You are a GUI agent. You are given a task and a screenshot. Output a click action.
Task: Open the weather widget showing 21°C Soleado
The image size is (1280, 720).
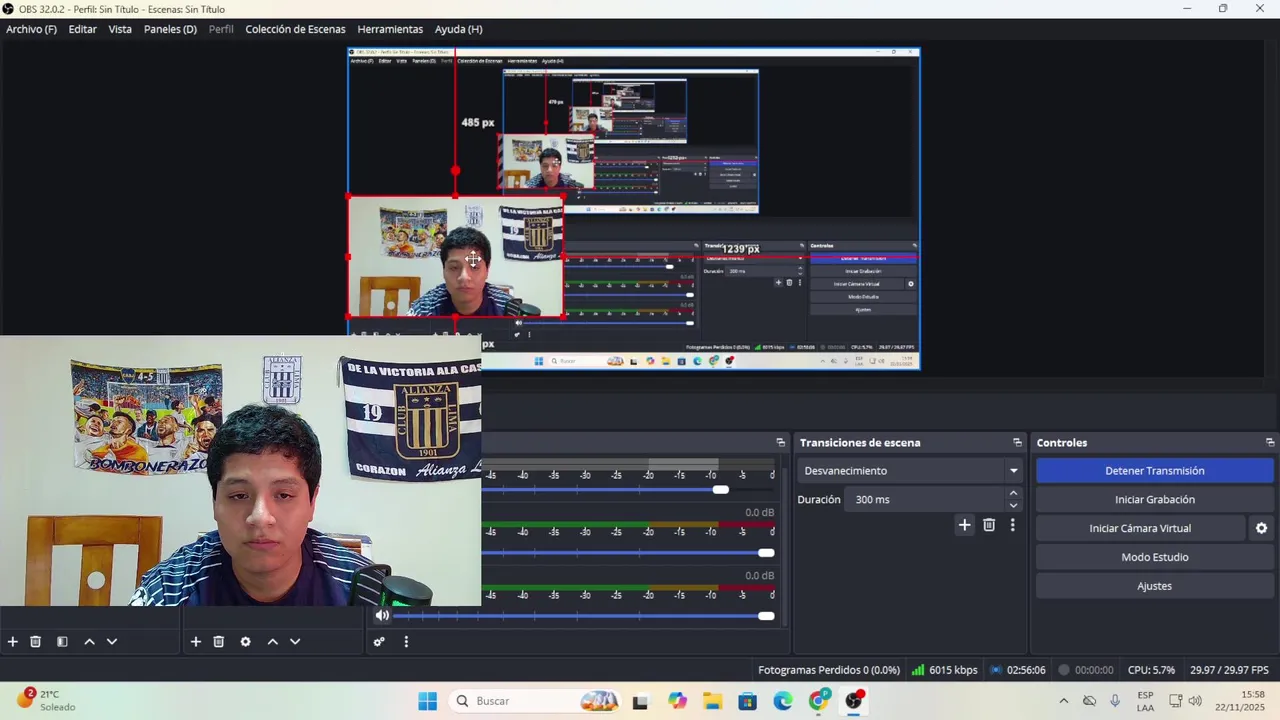coord(45,700)
